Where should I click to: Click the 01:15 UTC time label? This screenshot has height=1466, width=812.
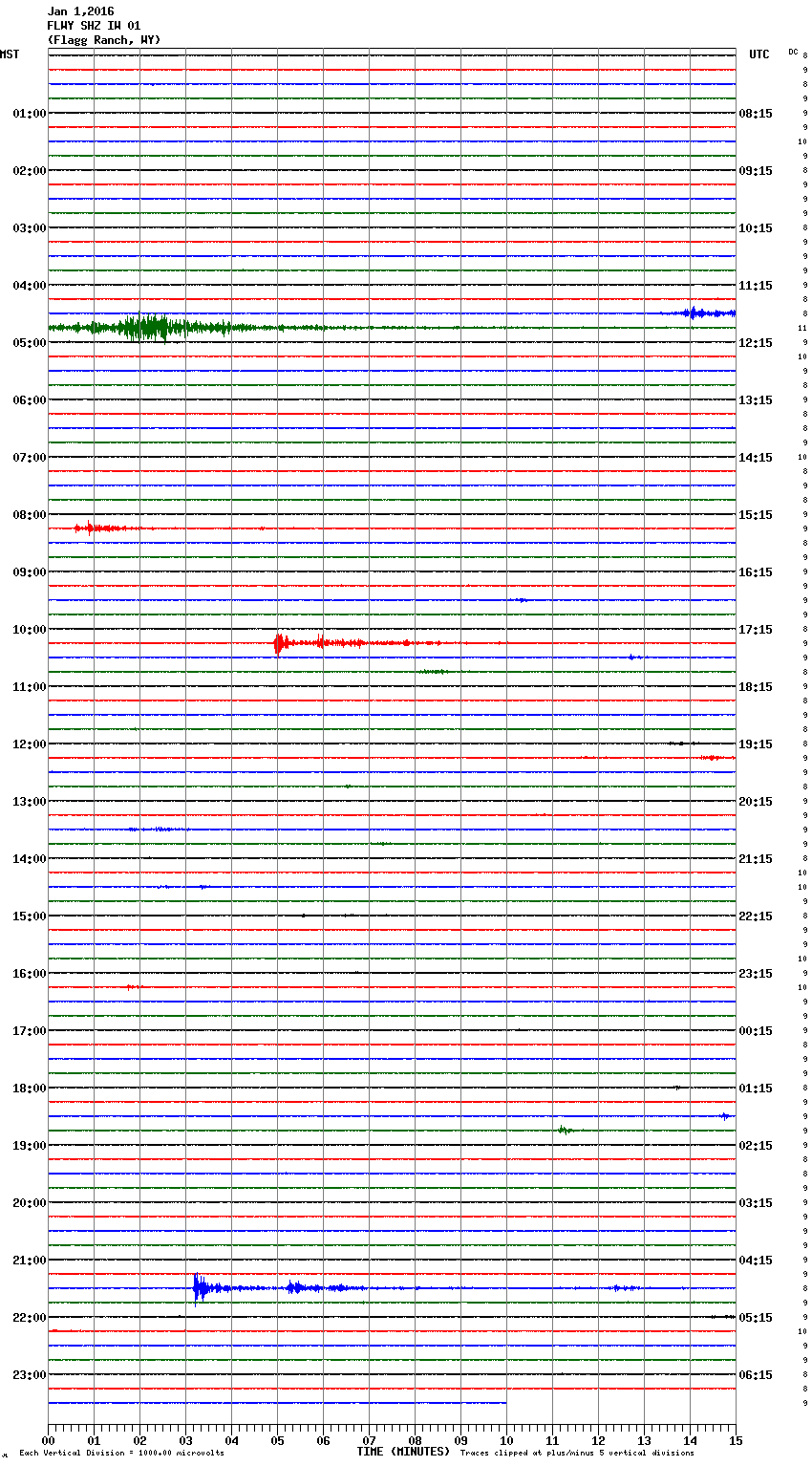(x=756, y=1089)
